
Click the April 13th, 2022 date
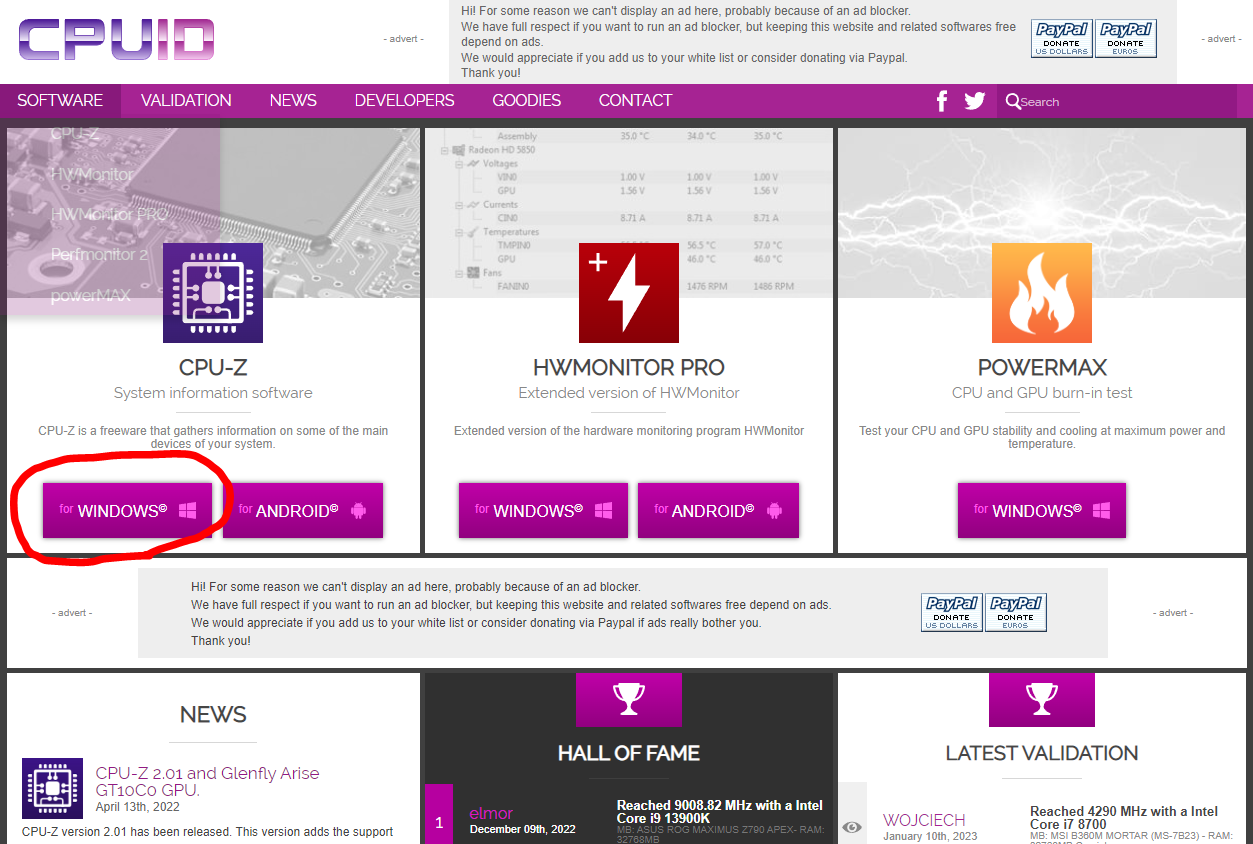[137, 806]
